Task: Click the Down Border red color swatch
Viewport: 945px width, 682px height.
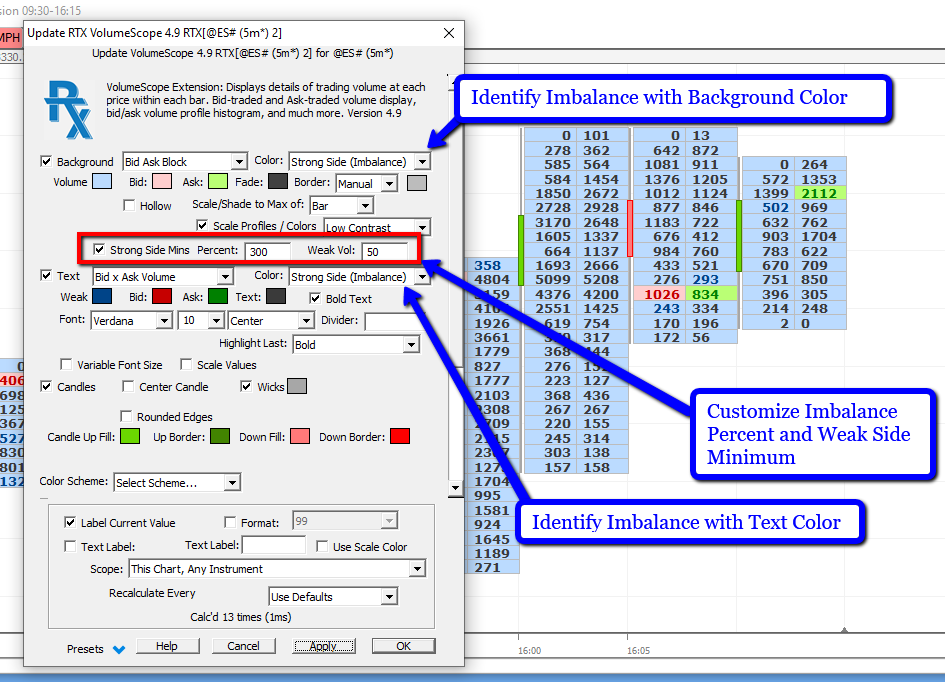Action: (x=400, y=437)
